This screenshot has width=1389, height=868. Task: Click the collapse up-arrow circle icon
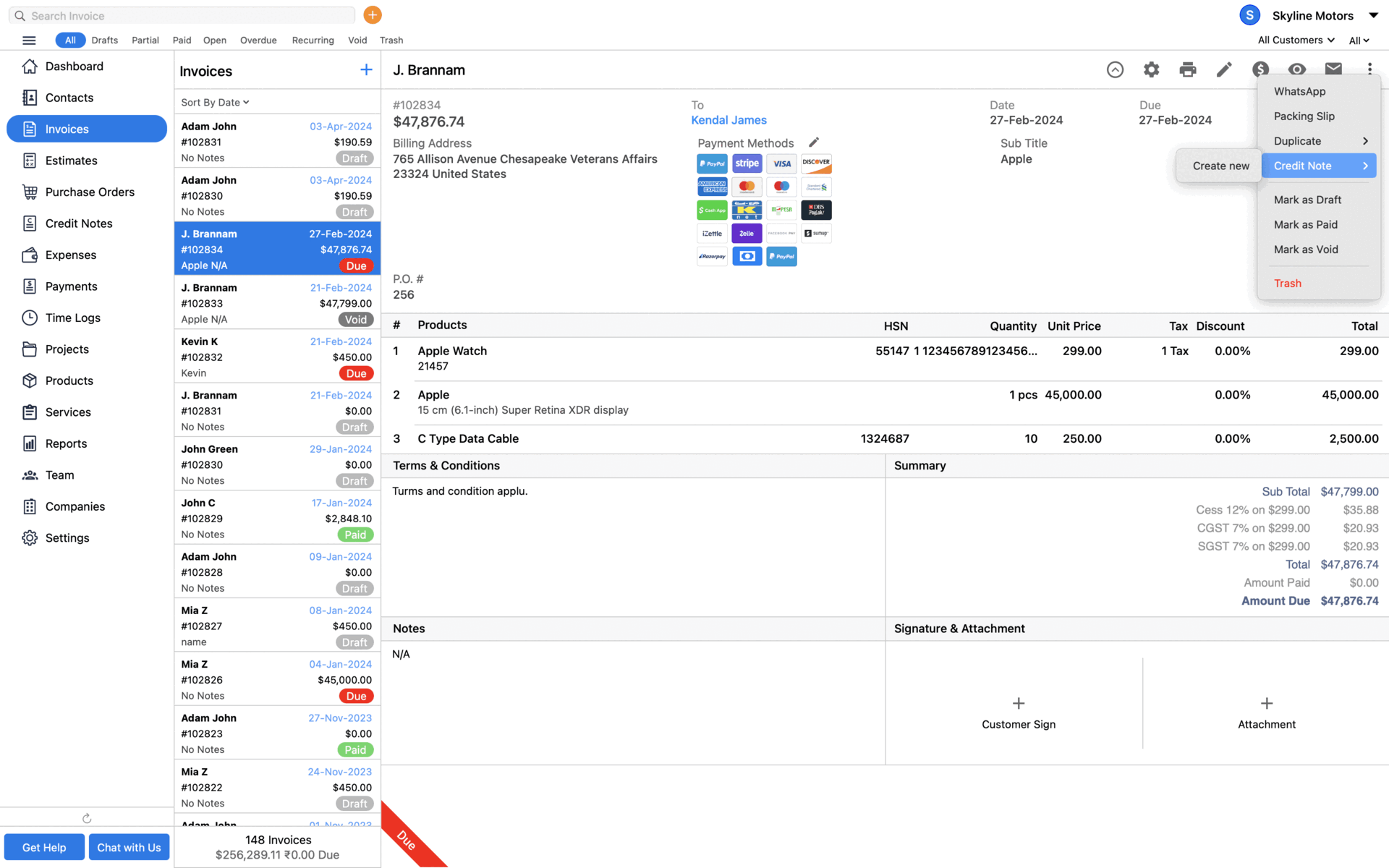pyautogui.click(x=1115, y=69)
